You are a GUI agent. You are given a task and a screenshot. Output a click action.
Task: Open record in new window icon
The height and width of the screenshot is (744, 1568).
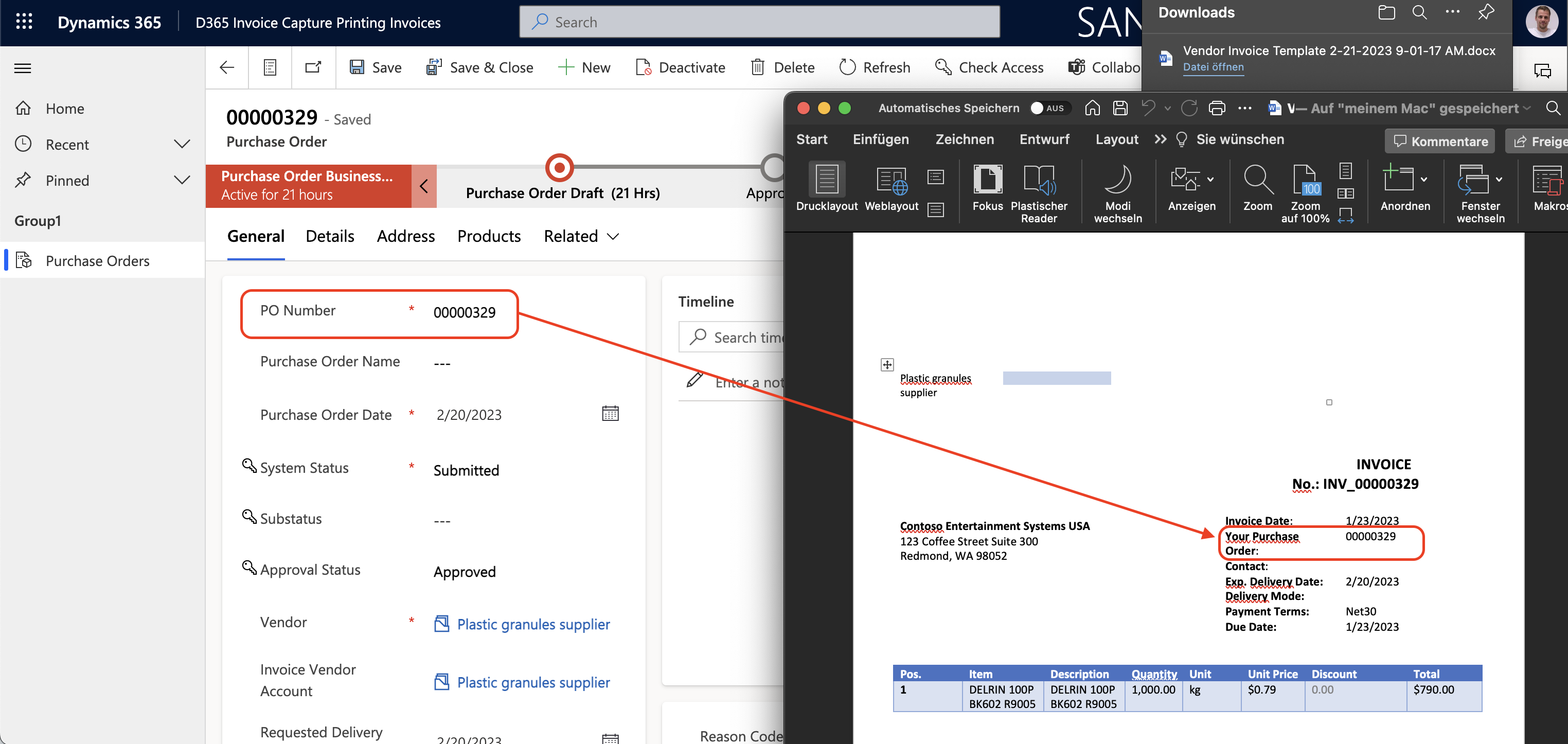coord(313,67)
